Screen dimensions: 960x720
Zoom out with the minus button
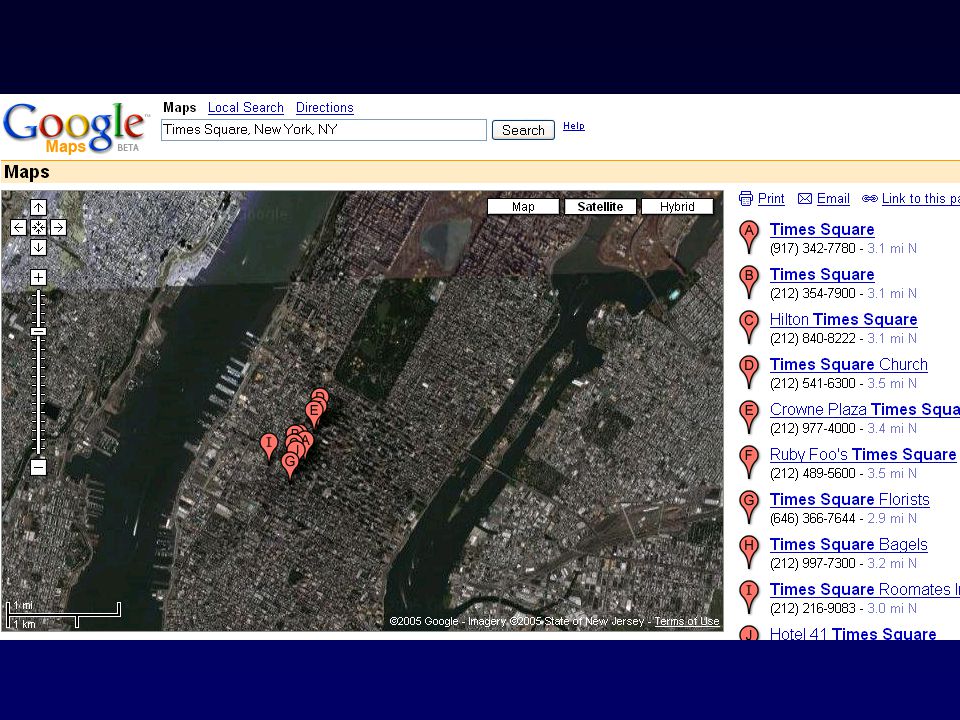(38, 468)
